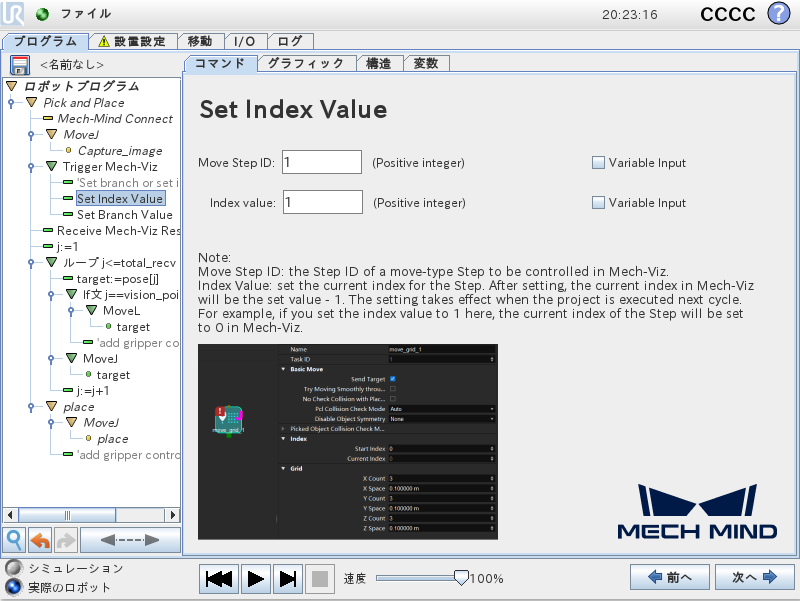Screen dimensions: 800x601
Task: Select the コマンド tab
Action: click(x=220, y=63)
